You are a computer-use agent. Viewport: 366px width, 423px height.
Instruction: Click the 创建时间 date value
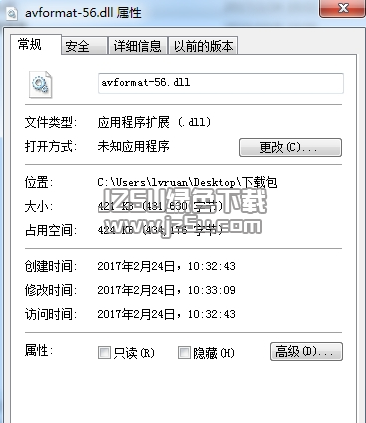point(166,266)
